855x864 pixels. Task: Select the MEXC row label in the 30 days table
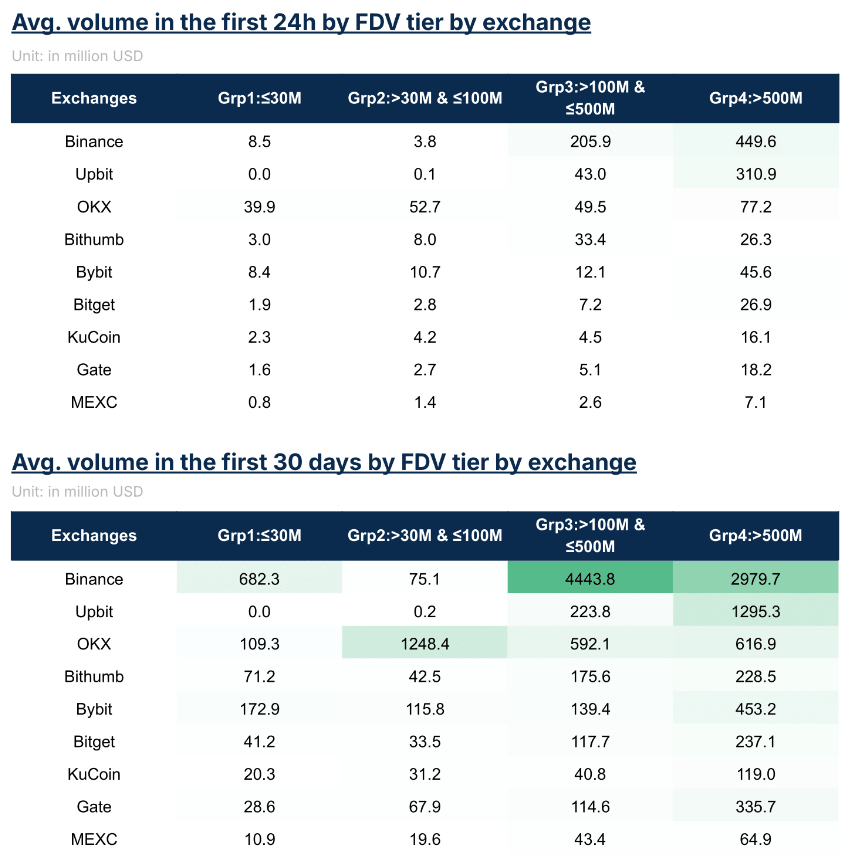[x=94, y=839]
